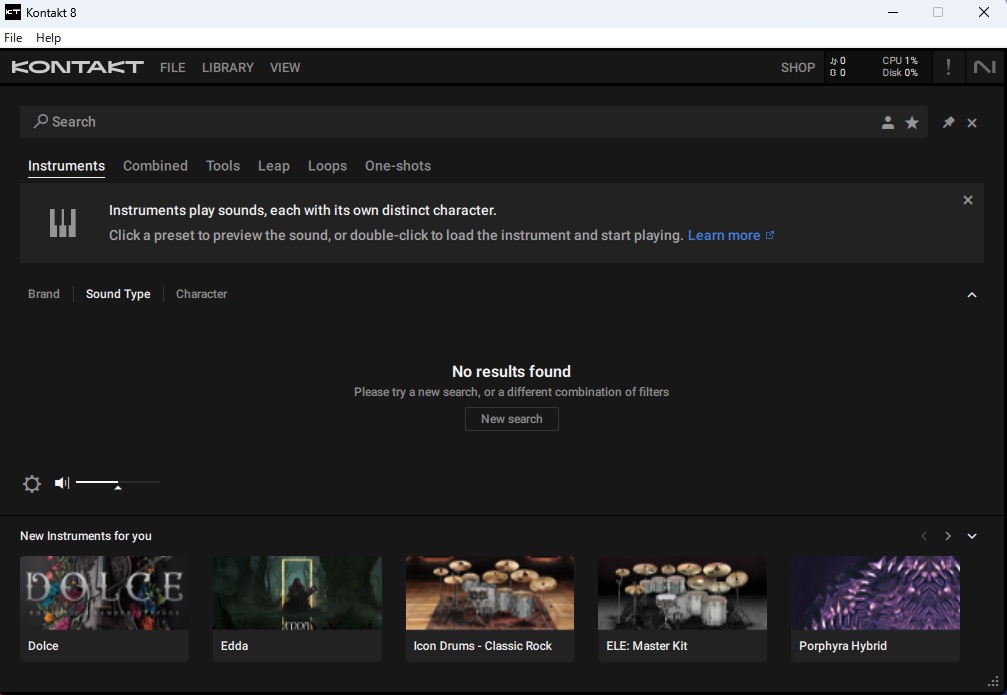Screen dimensions: 1007x695
Task: Open the Sound Type filter
Action: pyautogui.click(x=118, y=294)
